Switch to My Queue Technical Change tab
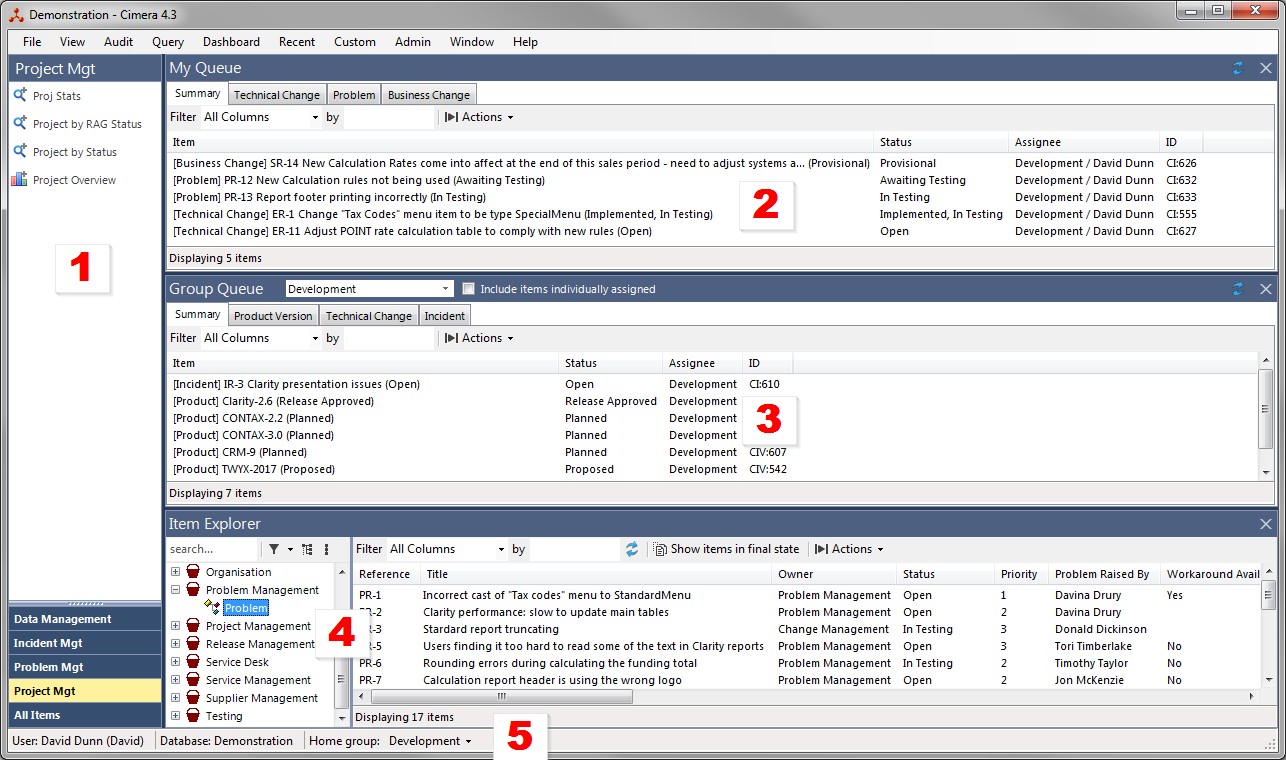The height and width of the screenshot is (760, 1286). click(x=277, y=95)
